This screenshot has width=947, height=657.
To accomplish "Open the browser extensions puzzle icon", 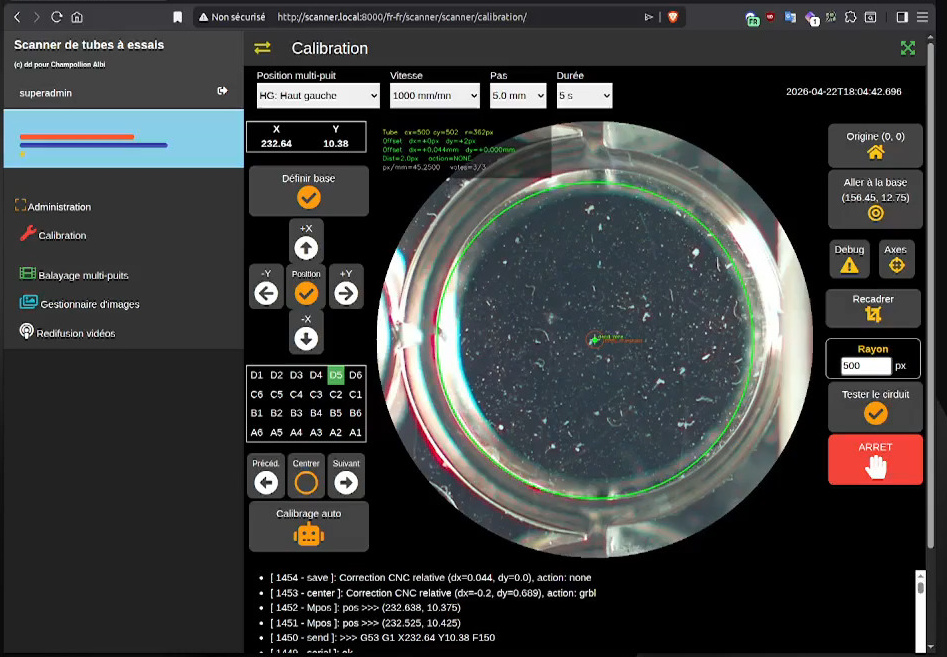I will [850, 17].
